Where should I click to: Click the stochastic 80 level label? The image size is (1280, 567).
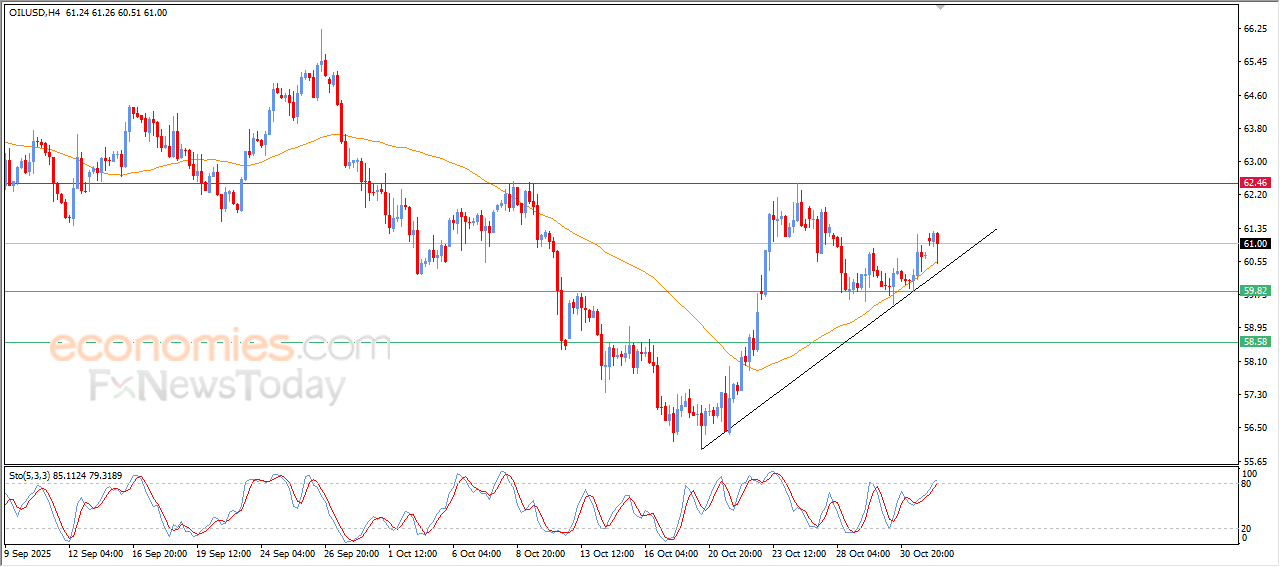click(1245, 484)
